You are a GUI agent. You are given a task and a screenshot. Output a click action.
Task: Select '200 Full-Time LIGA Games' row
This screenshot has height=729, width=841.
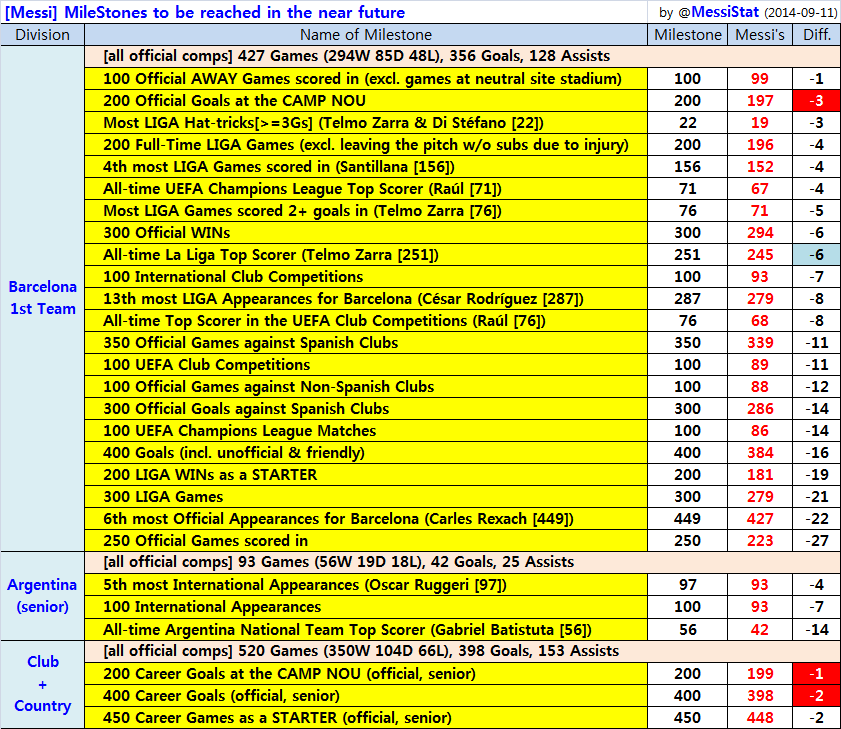click(x=366, y=145)
